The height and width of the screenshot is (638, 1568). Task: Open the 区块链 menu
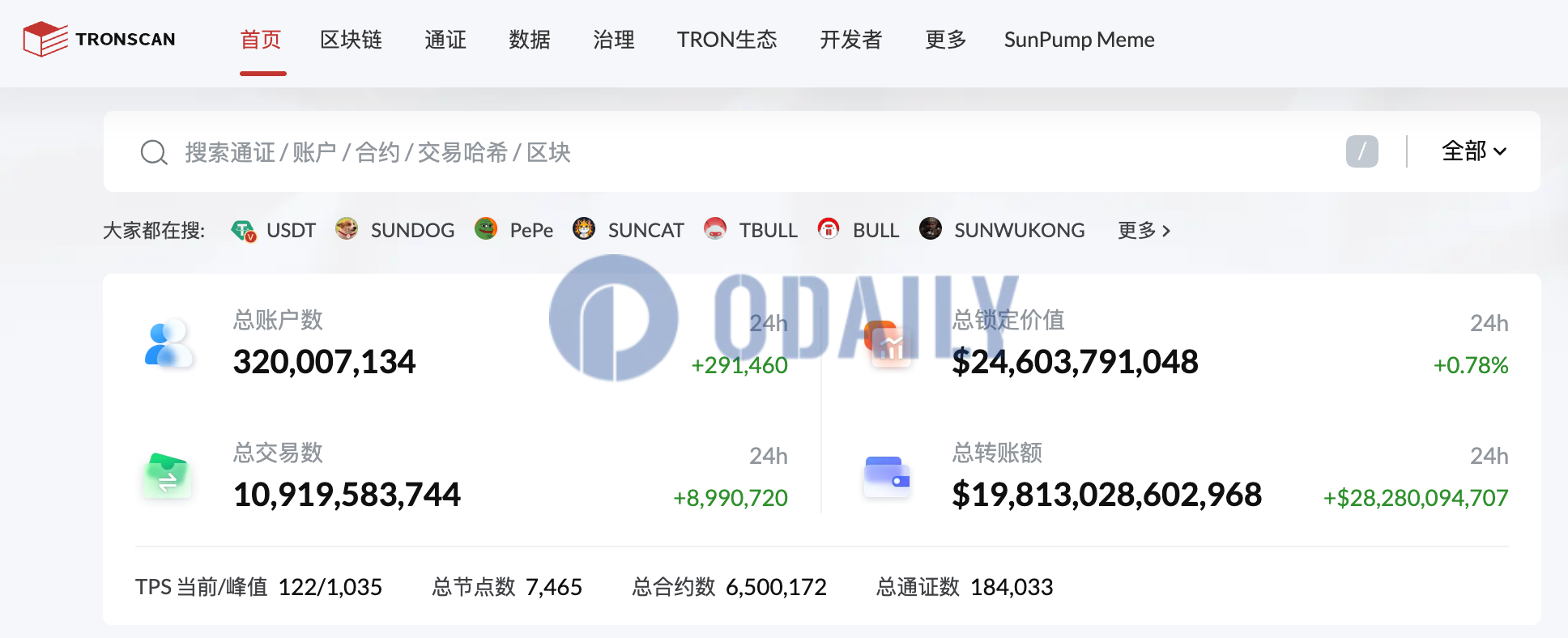[x=351, y=40]
